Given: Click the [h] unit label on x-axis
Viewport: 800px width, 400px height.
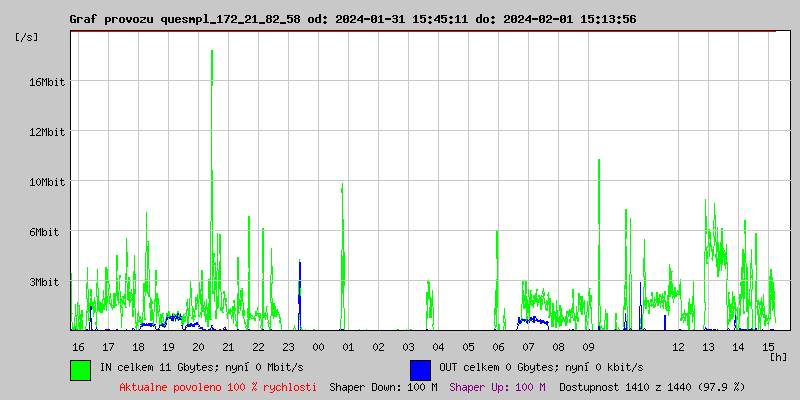Looking at the screenshot, I should coord(778,356).
